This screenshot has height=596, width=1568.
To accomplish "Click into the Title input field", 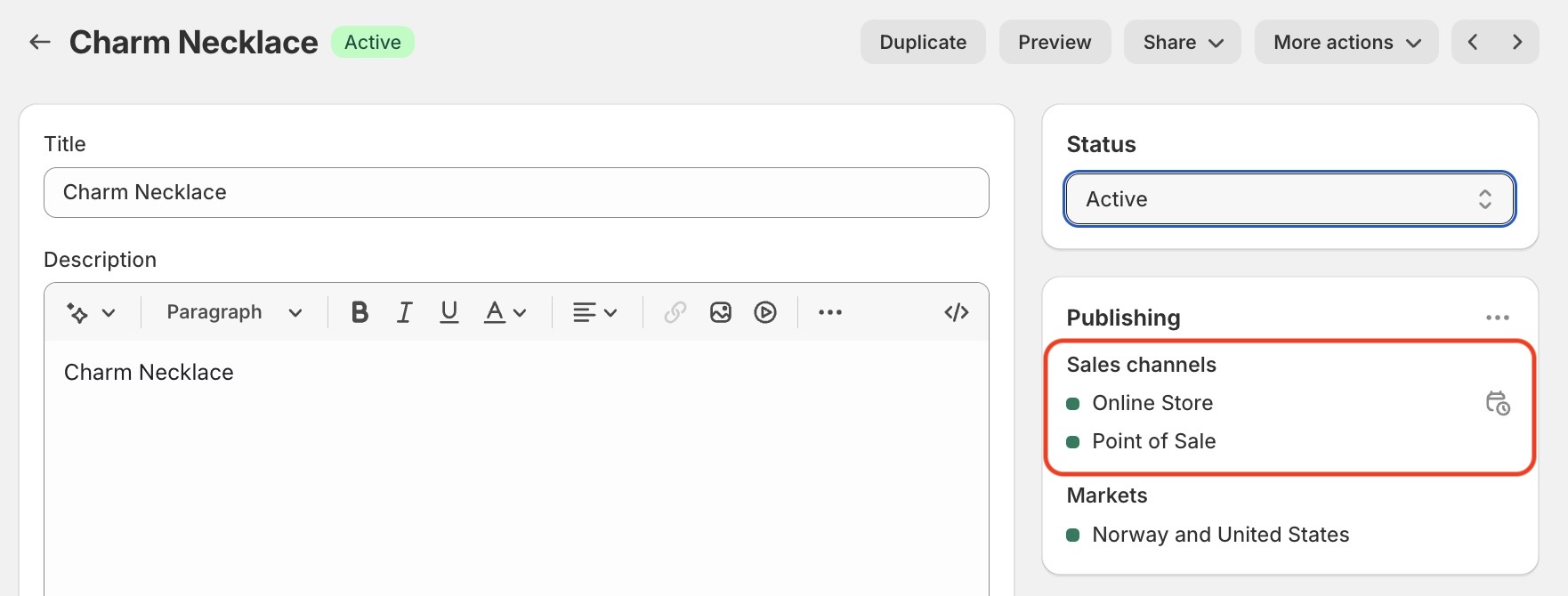I will 516,192.
